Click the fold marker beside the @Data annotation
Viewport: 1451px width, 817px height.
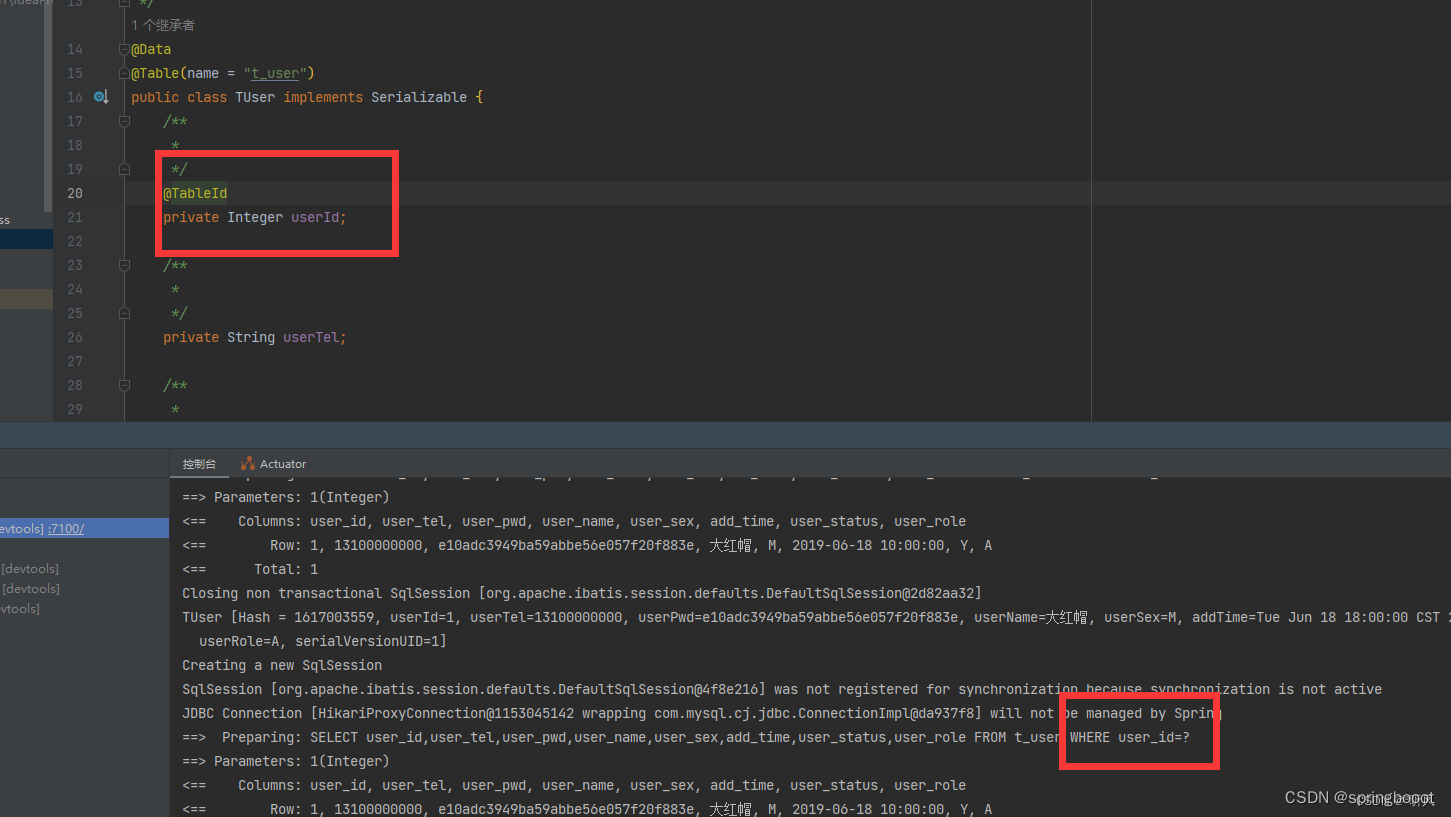point(123,48)
